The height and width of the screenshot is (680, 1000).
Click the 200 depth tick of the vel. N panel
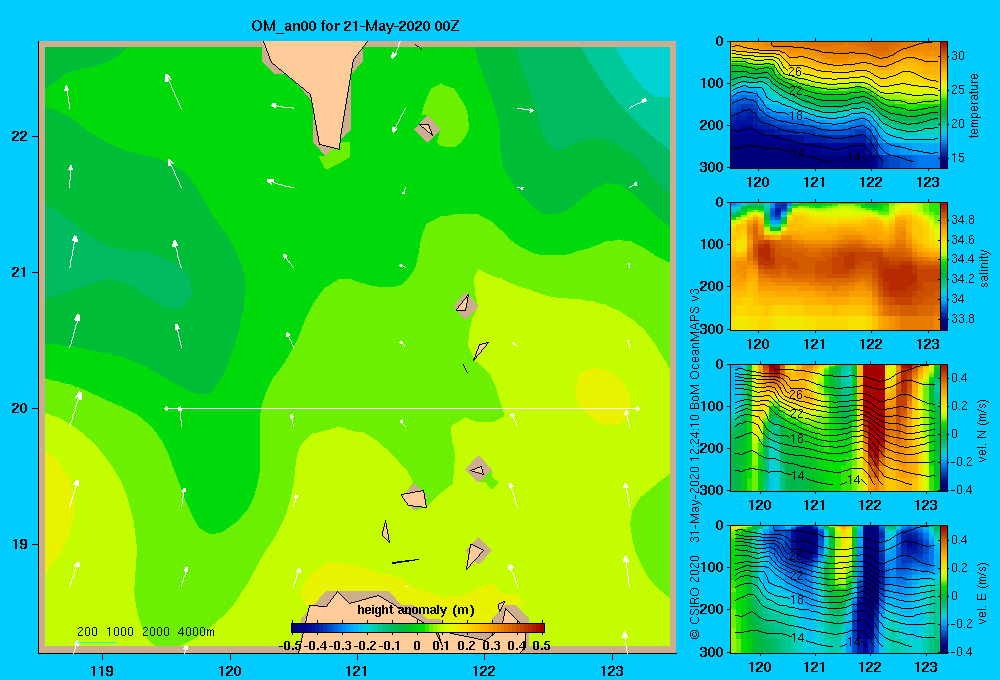pos(711,448)
